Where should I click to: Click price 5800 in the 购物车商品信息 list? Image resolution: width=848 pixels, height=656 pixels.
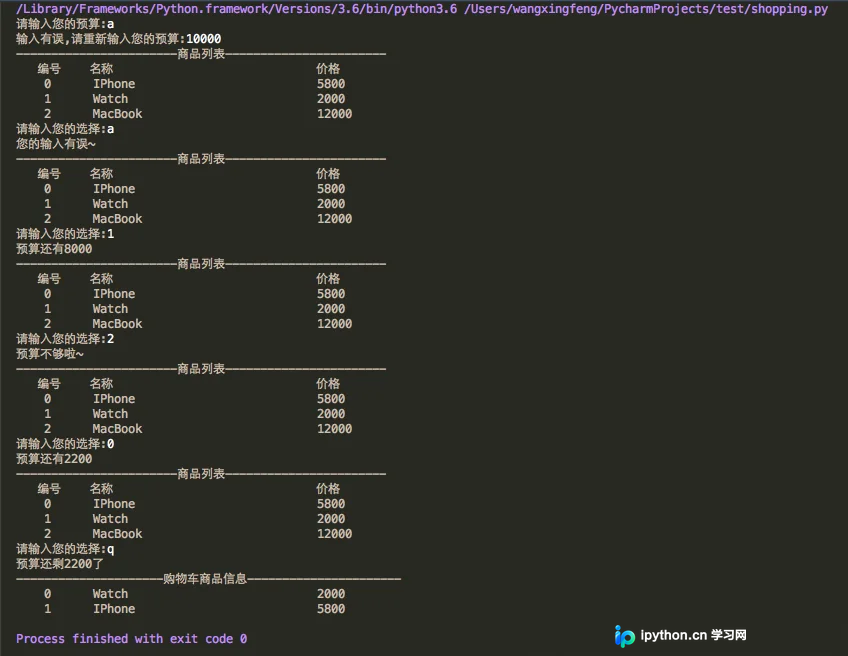click(331, 609)
